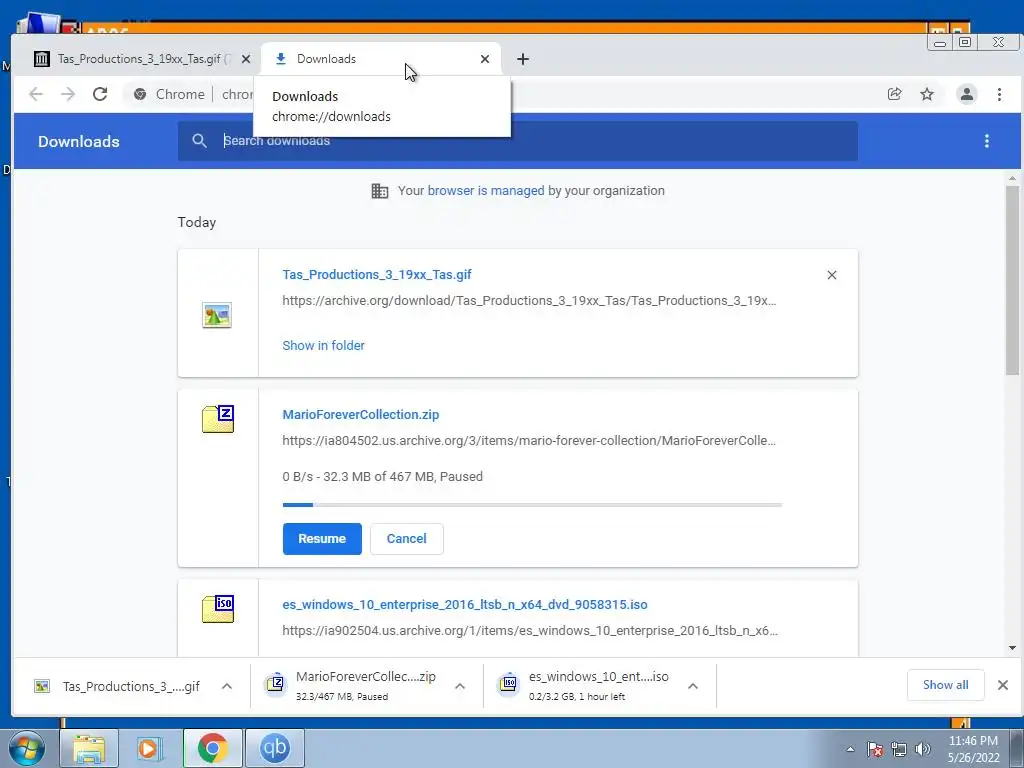Click the Chrome icon in the taskbar
1024x768 pixels.
coord(212,748)
